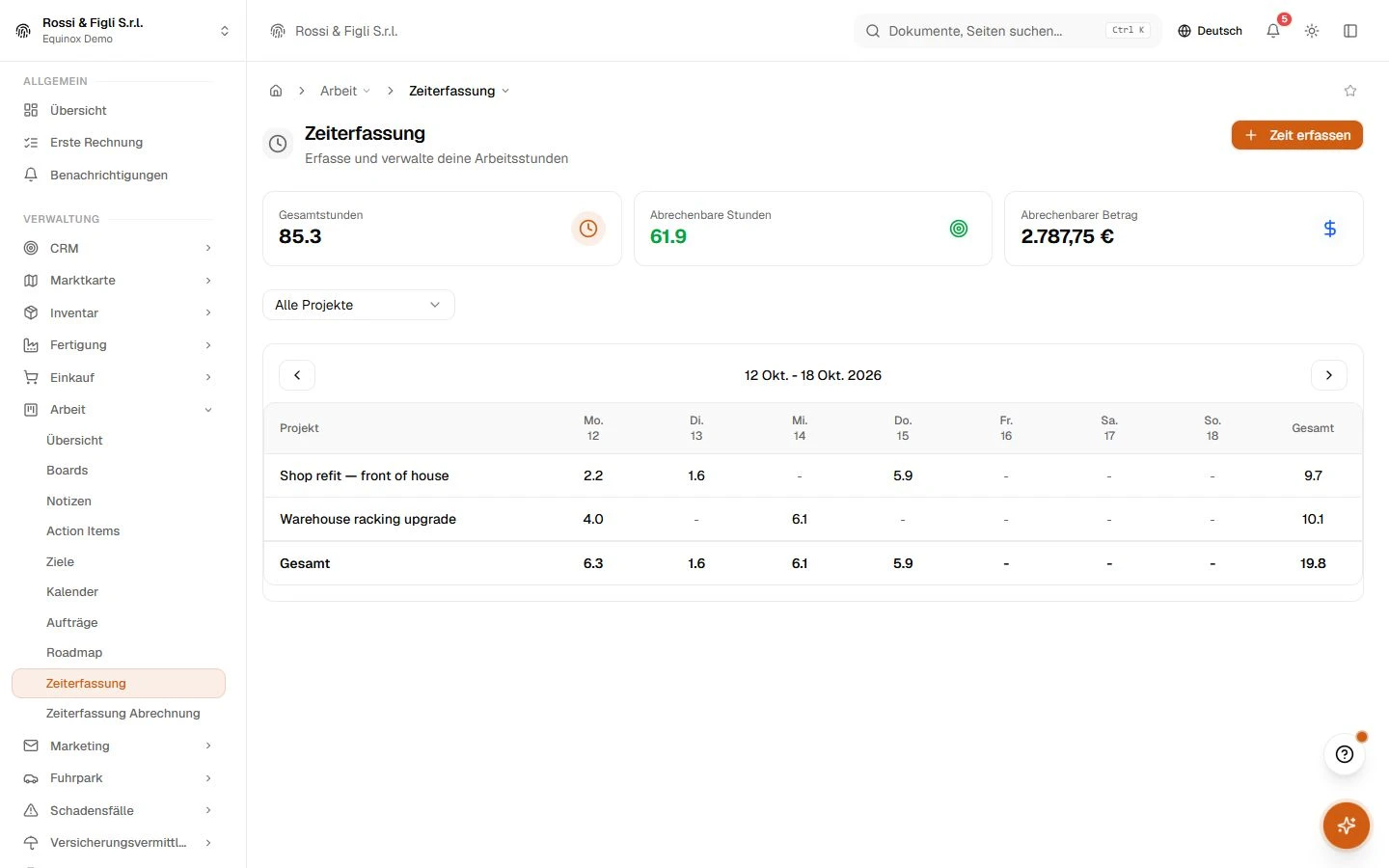The height and width of the screenshot is (868, 1389).
Task: Click the Abrechenbare Stunden target icon
Action: pos(959,229)
